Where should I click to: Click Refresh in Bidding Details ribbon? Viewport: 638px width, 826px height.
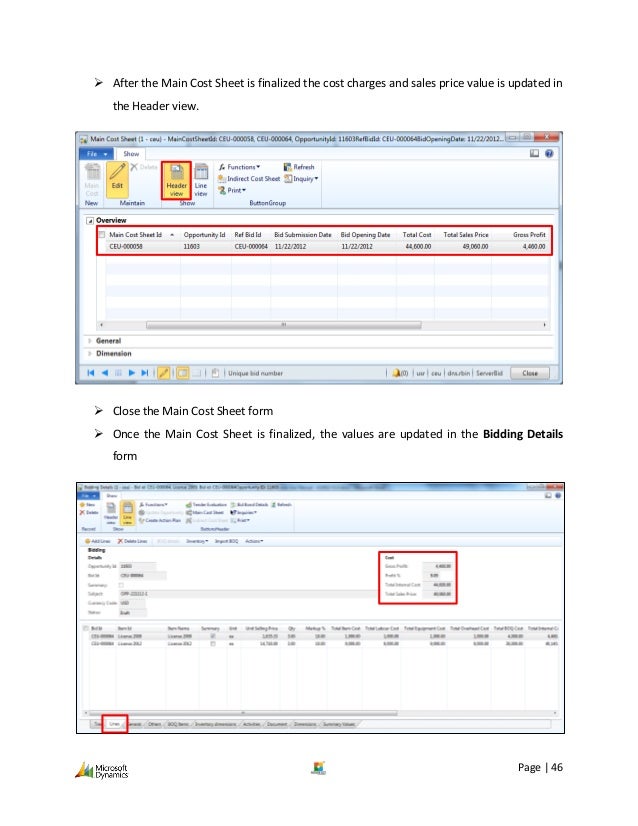tap(281, 505)
